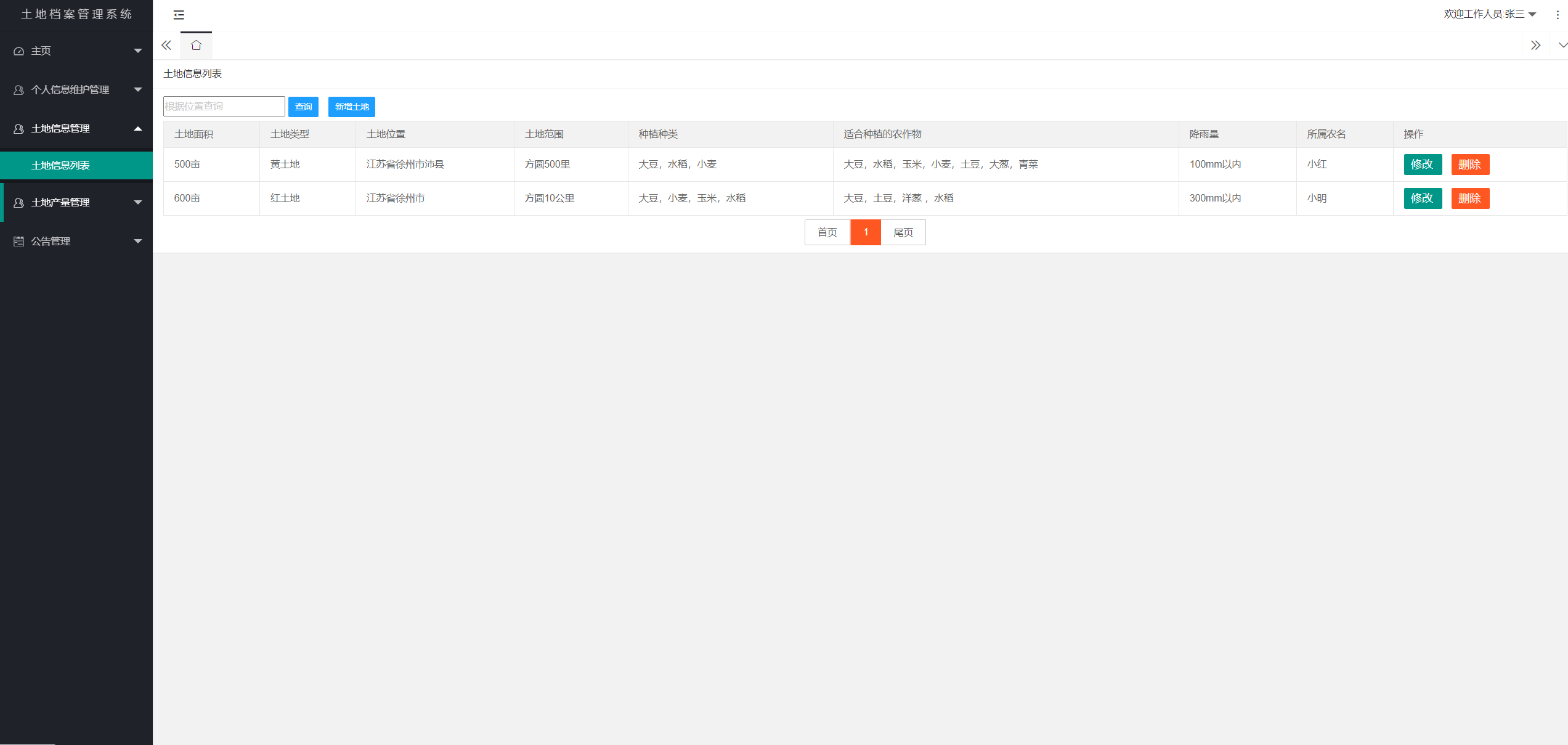The height and width of the screenshot is (745, 1568).
Task: Open the 欢迎工作人员:张三 user dropdown
Action: point(1489,14)
